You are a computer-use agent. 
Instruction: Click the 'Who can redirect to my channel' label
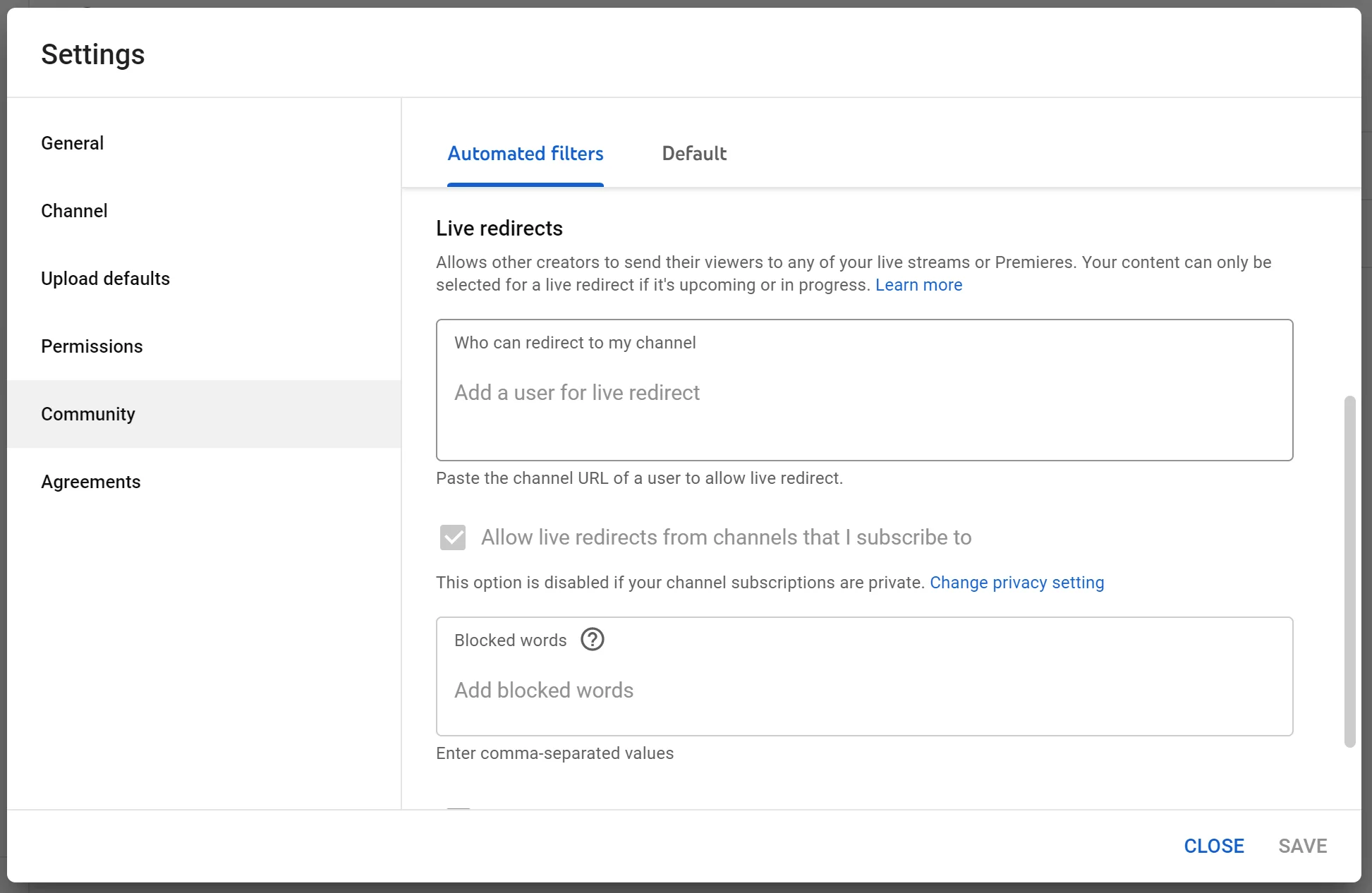click(575, 343)
